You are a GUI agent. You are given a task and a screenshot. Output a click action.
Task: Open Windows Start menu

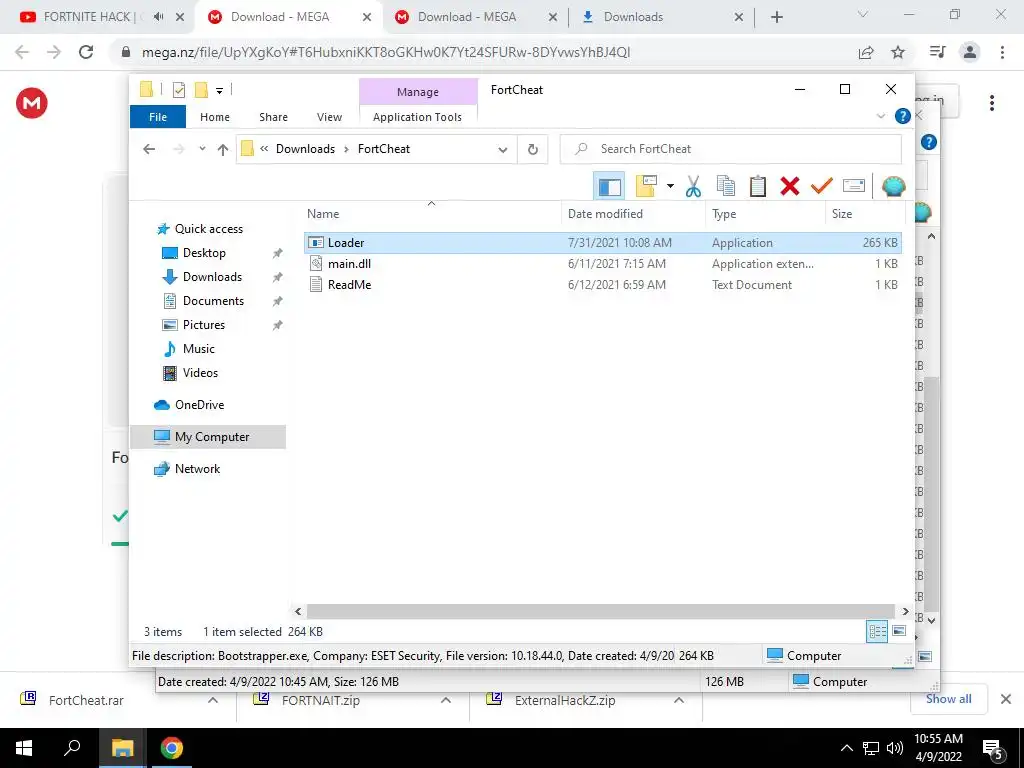click(x=24, y=748)
